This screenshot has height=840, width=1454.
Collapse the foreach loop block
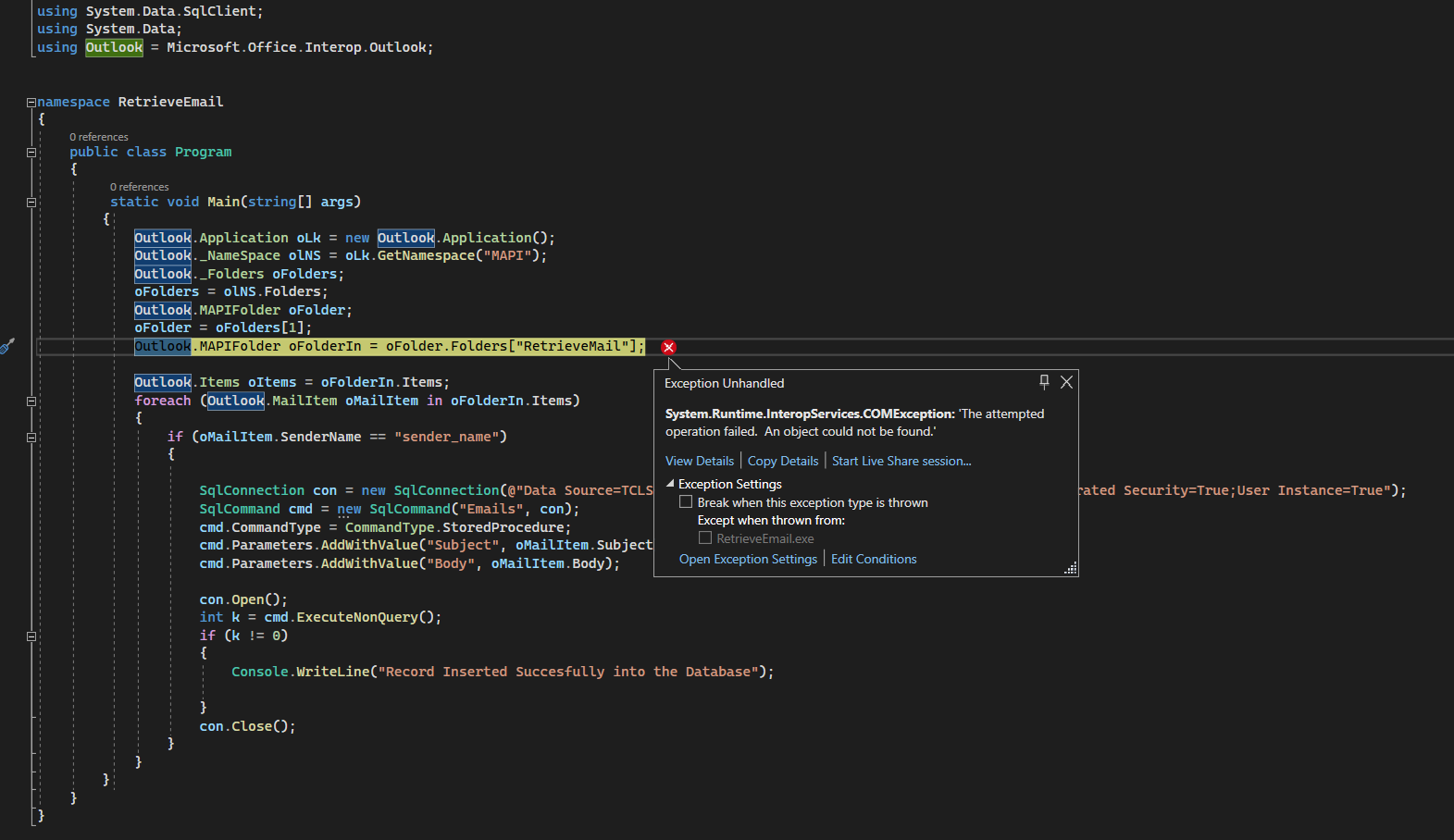click(x=31, y=401)
